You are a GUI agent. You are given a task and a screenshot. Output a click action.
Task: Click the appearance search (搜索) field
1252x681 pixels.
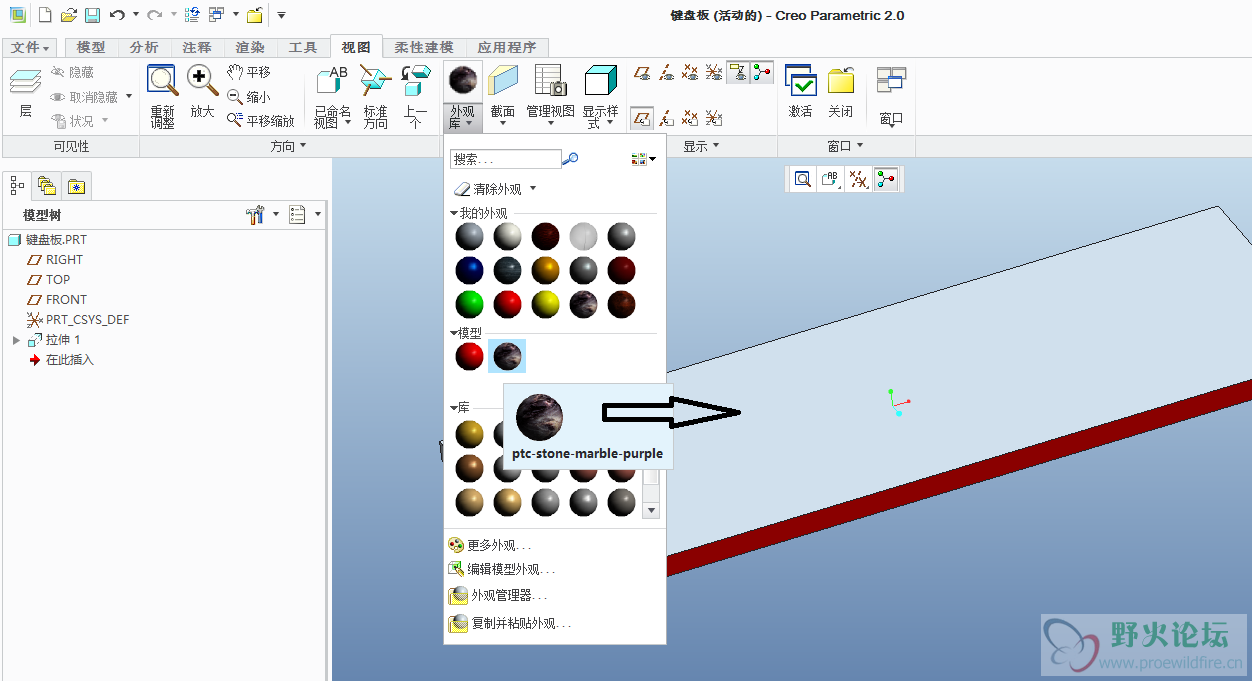505,159
